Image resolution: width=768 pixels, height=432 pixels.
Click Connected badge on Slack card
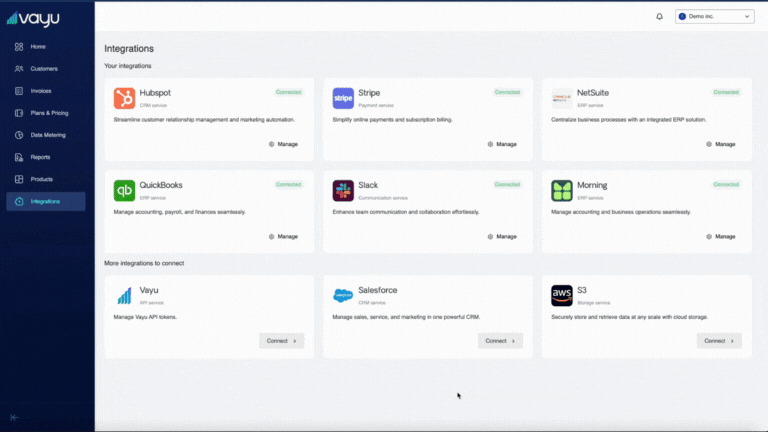click(507, 185)
